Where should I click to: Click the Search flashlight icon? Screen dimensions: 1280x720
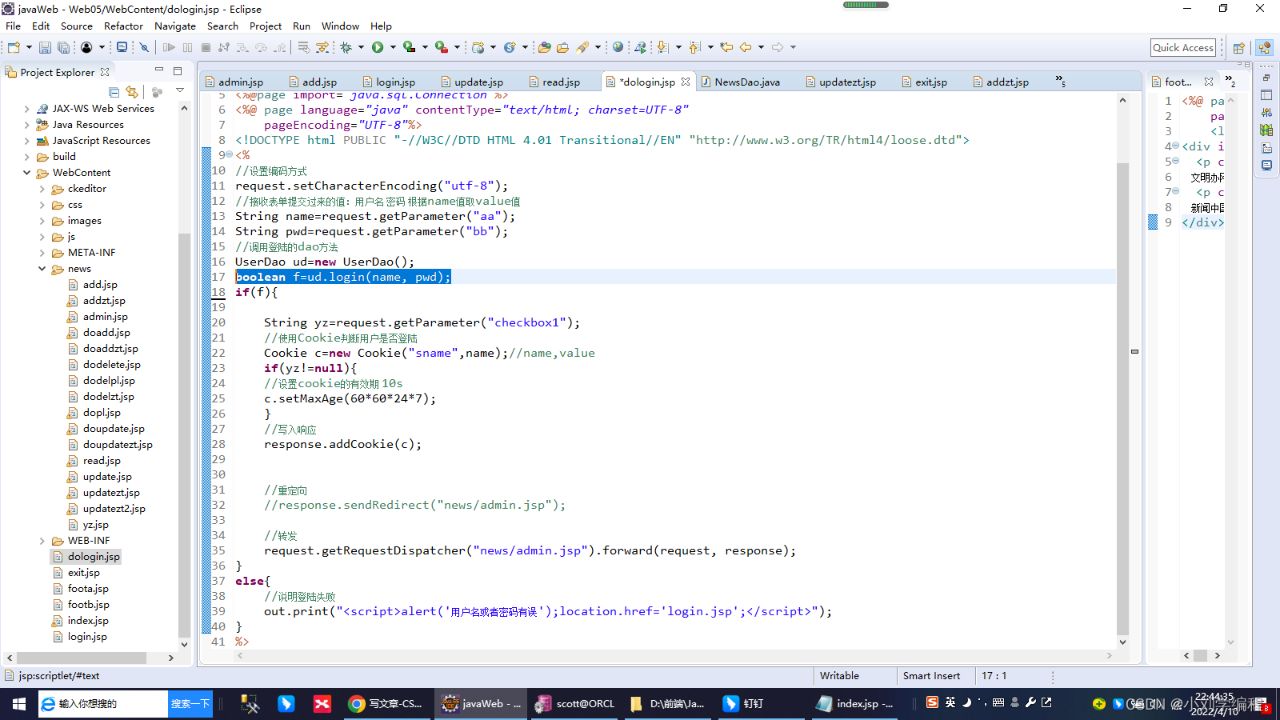coord(581,47)
